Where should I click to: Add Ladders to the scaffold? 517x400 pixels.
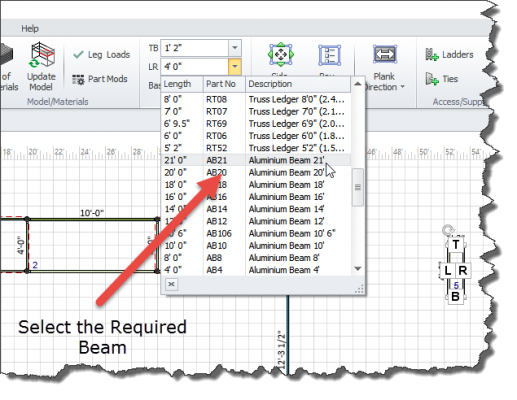(449, 55)
